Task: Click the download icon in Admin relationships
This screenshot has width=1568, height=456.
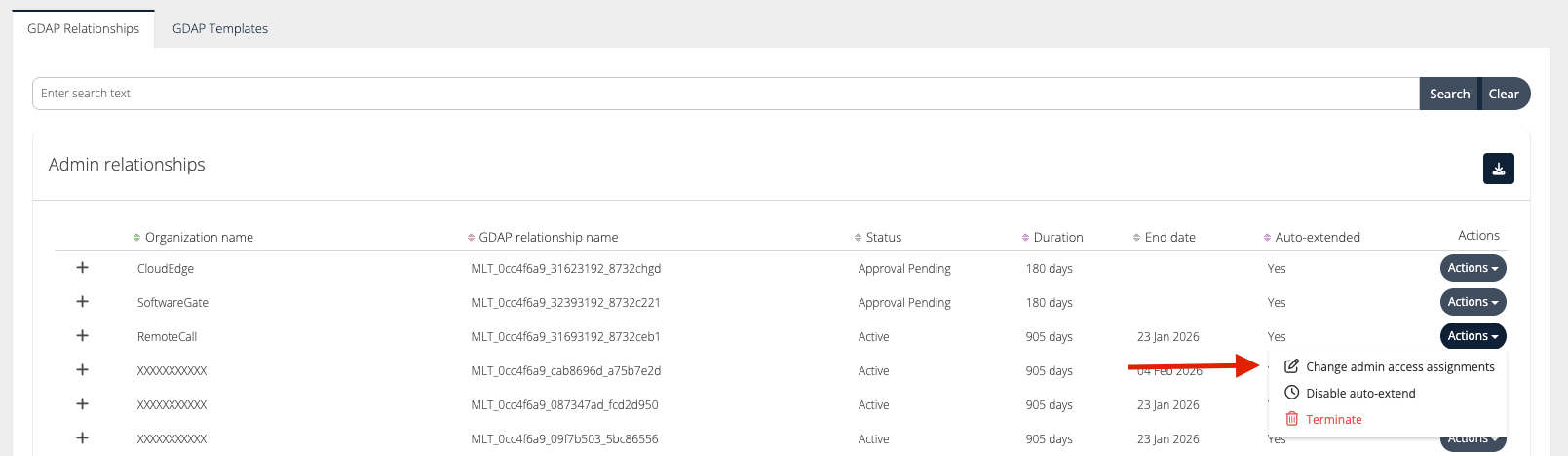Action: 1499,169
